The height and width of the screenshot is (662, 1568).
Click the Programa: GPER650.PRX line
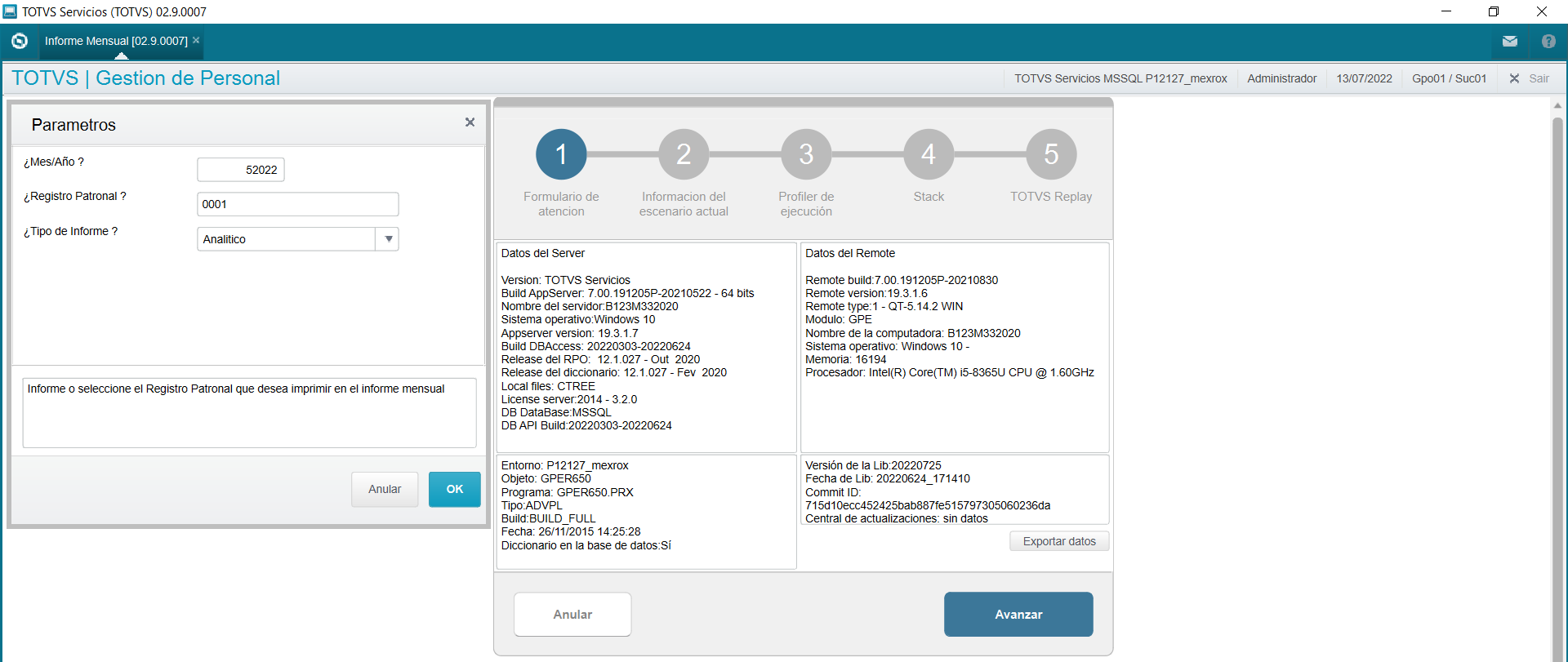[568, 492]
